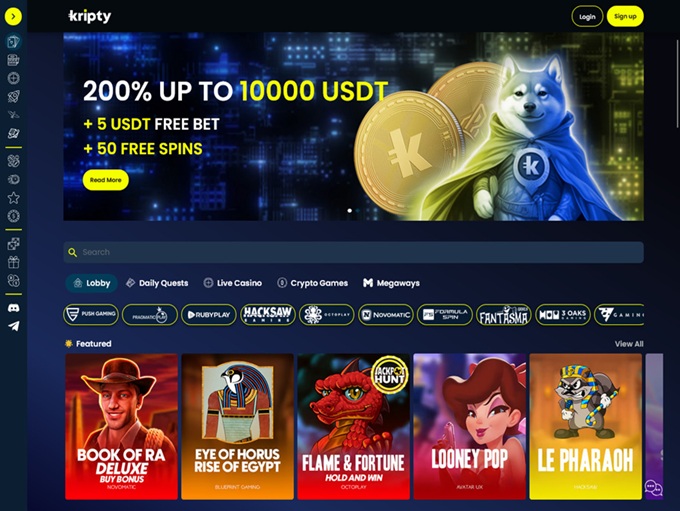
Task: Open the star favorites sidebar icon
Action: [13, 198]
